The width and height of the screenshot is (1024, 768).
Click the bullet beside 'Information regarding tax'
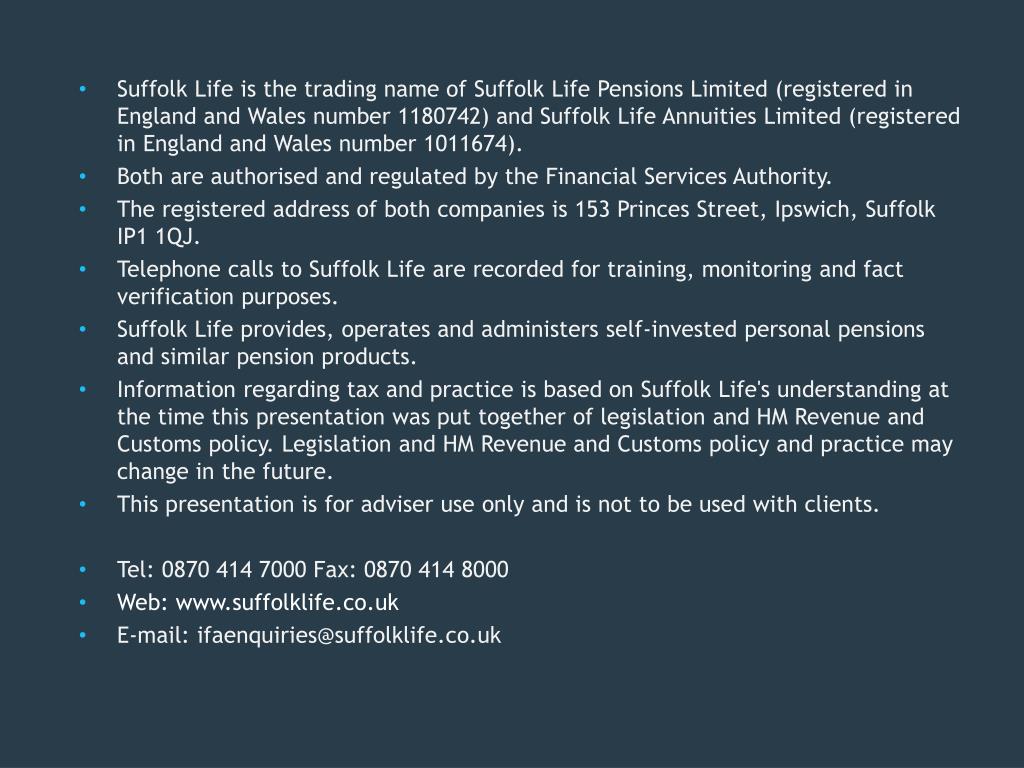[x=82, y=389]
